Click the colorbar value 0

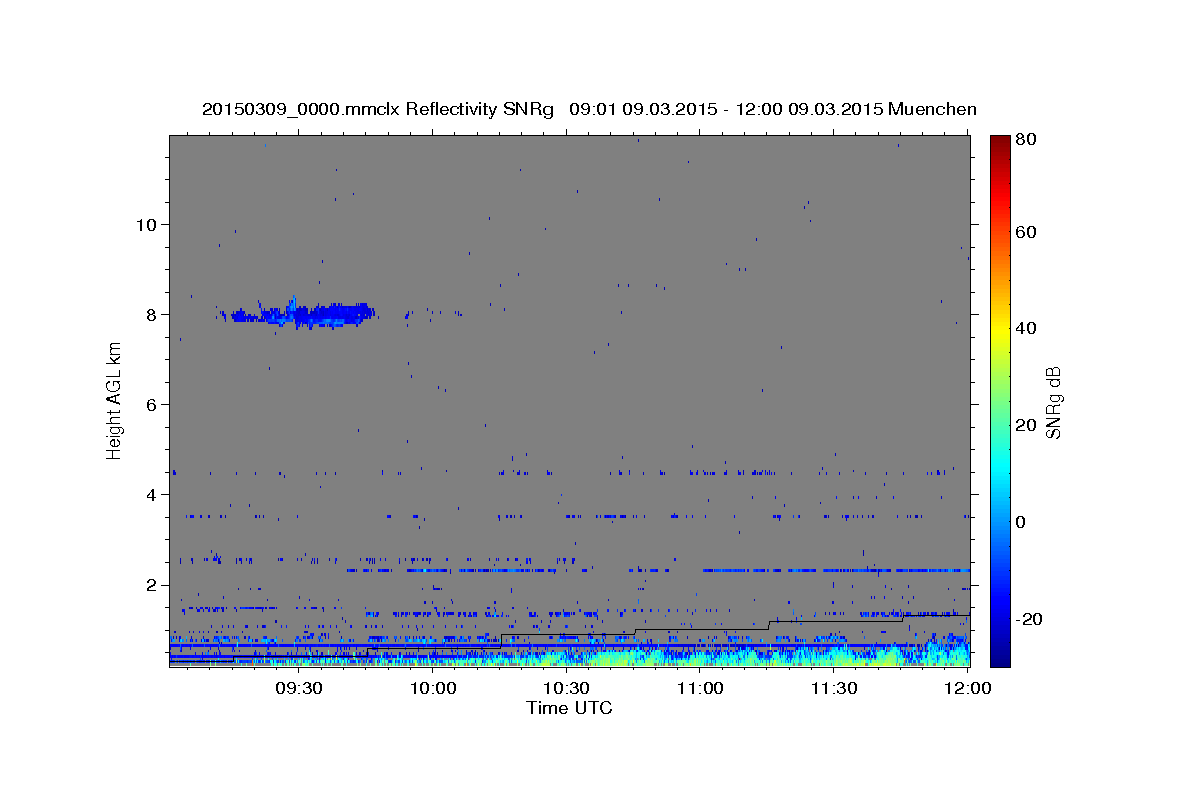(x=1022, y=521)
